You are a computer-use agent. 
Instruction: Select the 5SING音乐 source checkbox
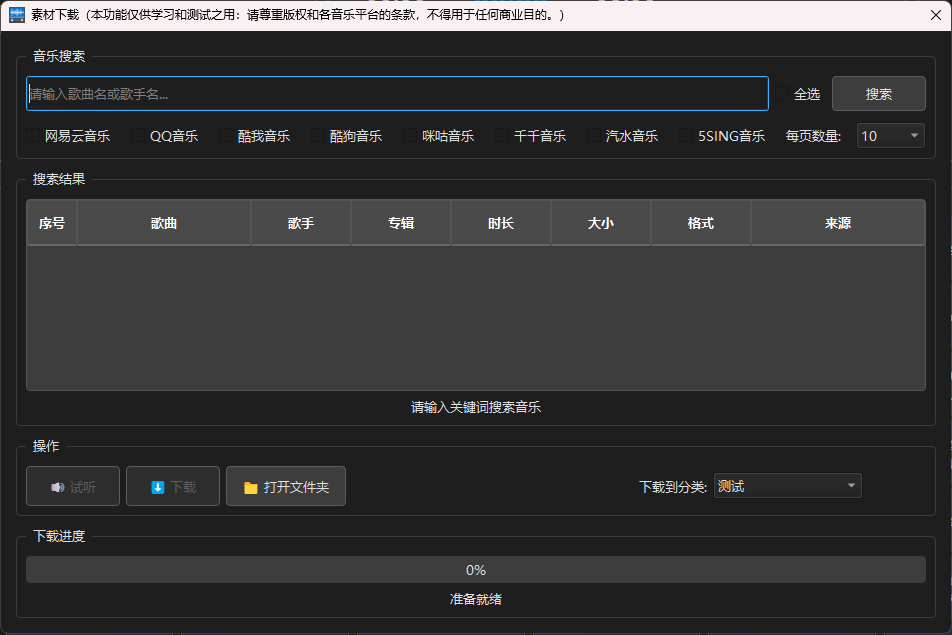pyautogui.click(x=688, y=136)
